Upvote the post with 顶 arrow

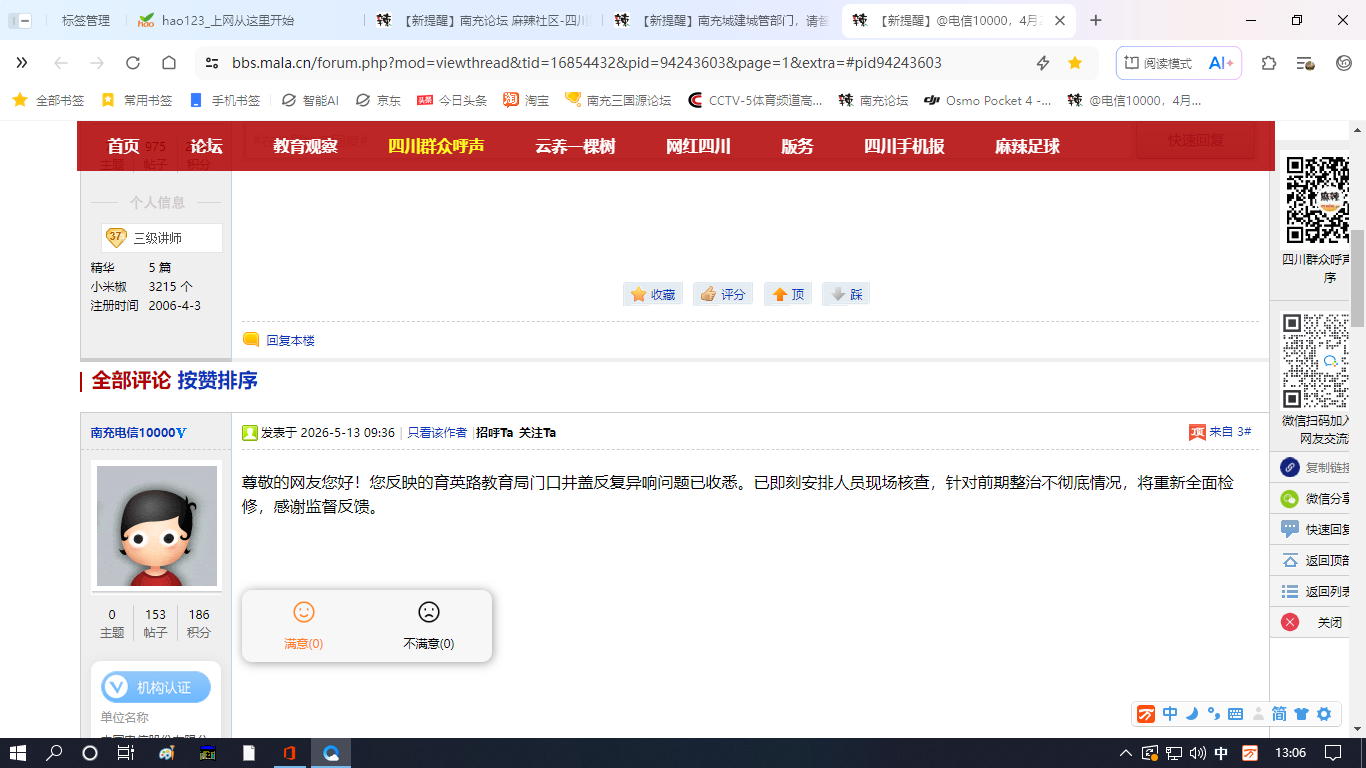pyautogui.click(x=788, y=294)
